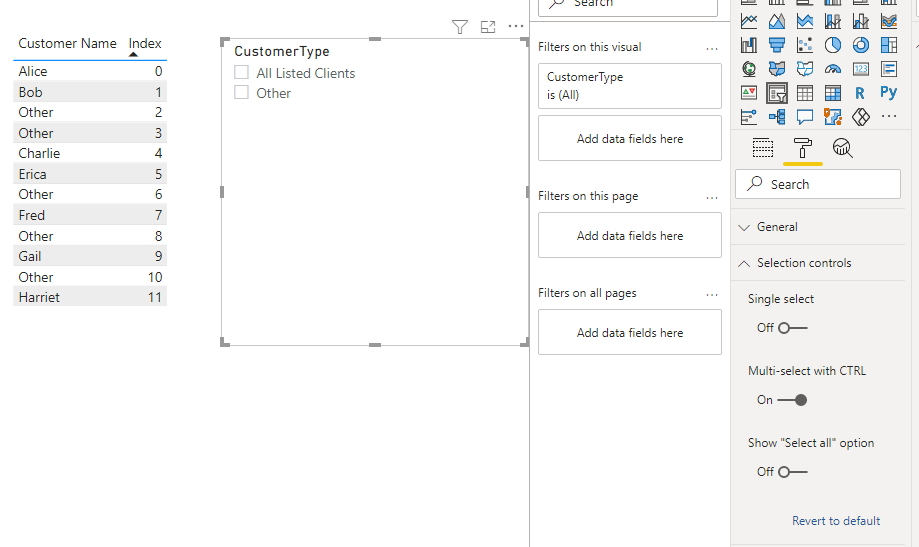919x547 pixels.
Task: Click the Fred table cell
Action: coord(32,215)
